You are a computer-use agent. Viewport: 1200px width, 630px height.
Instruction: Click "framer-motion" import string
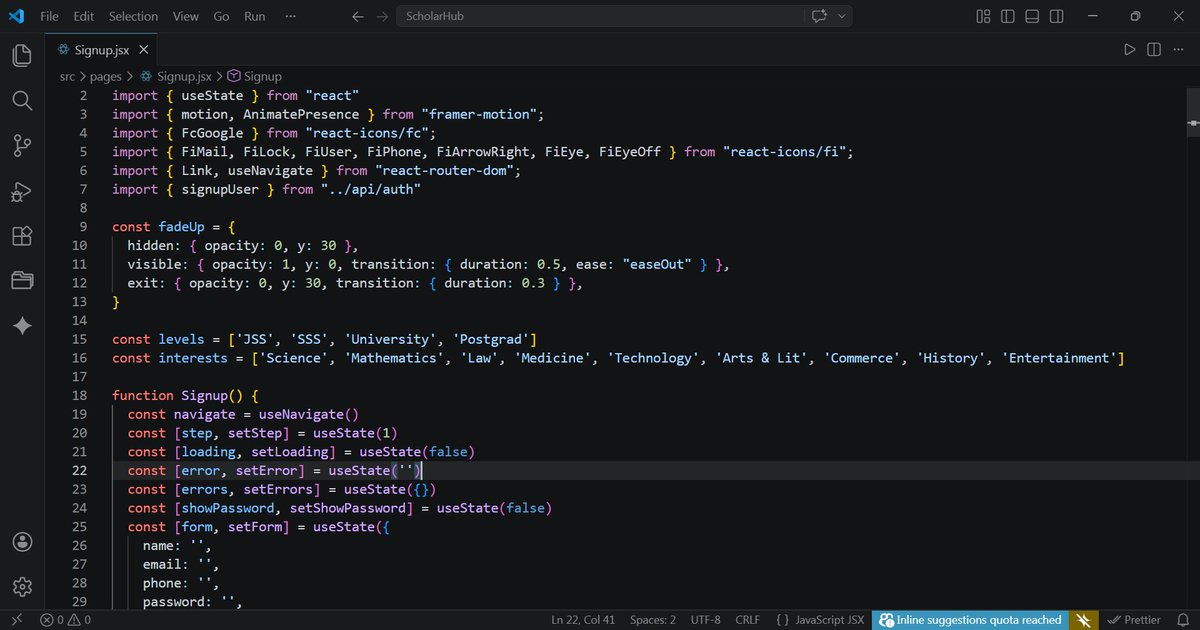tap(479, 115)
